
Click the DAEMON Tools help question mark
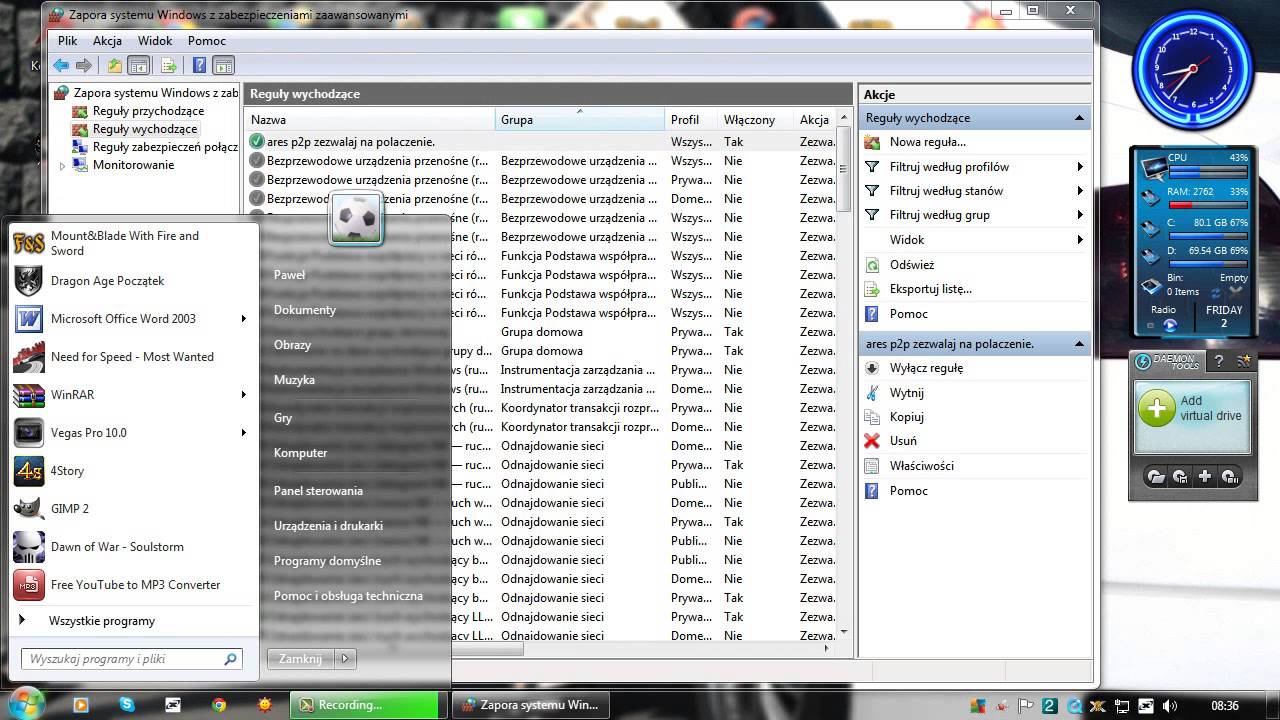(x=1219, y=361)
